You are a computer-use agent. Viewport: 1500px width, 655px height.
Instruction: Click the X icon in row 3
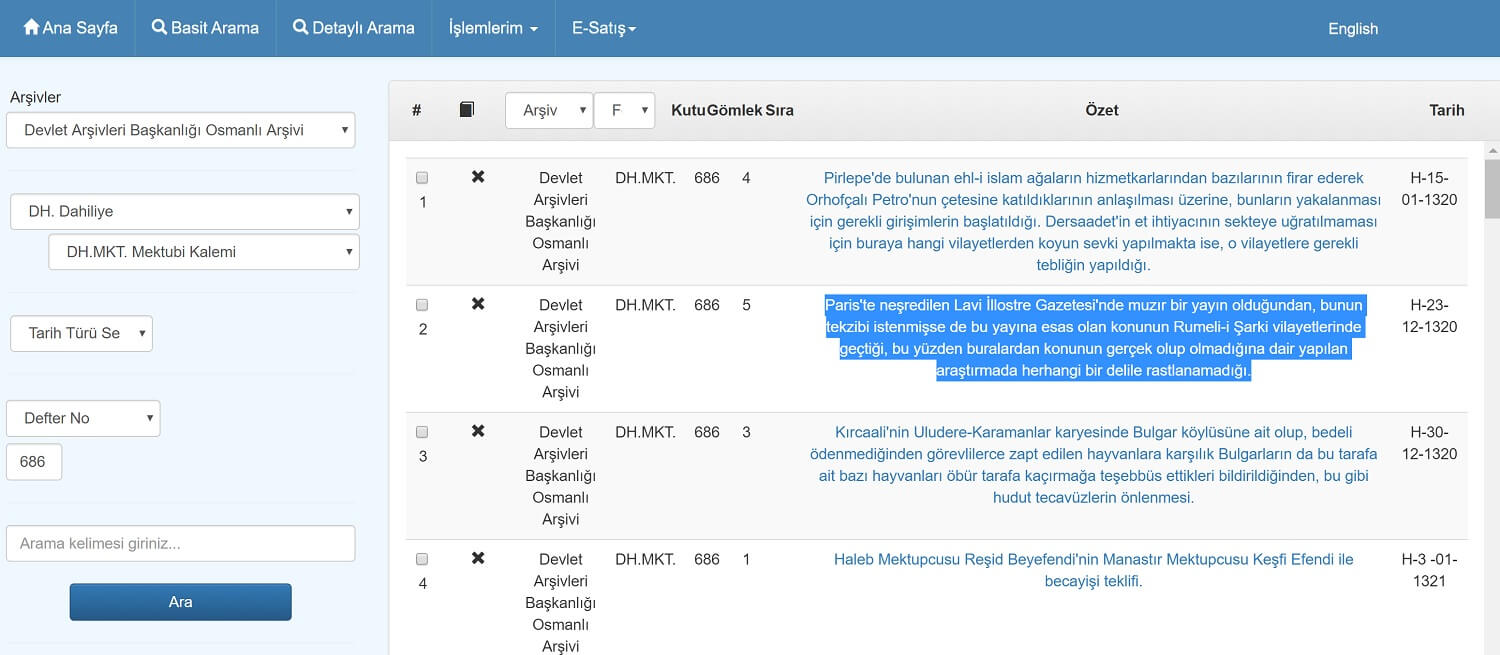pyautogui.click(x=478, y=431)
